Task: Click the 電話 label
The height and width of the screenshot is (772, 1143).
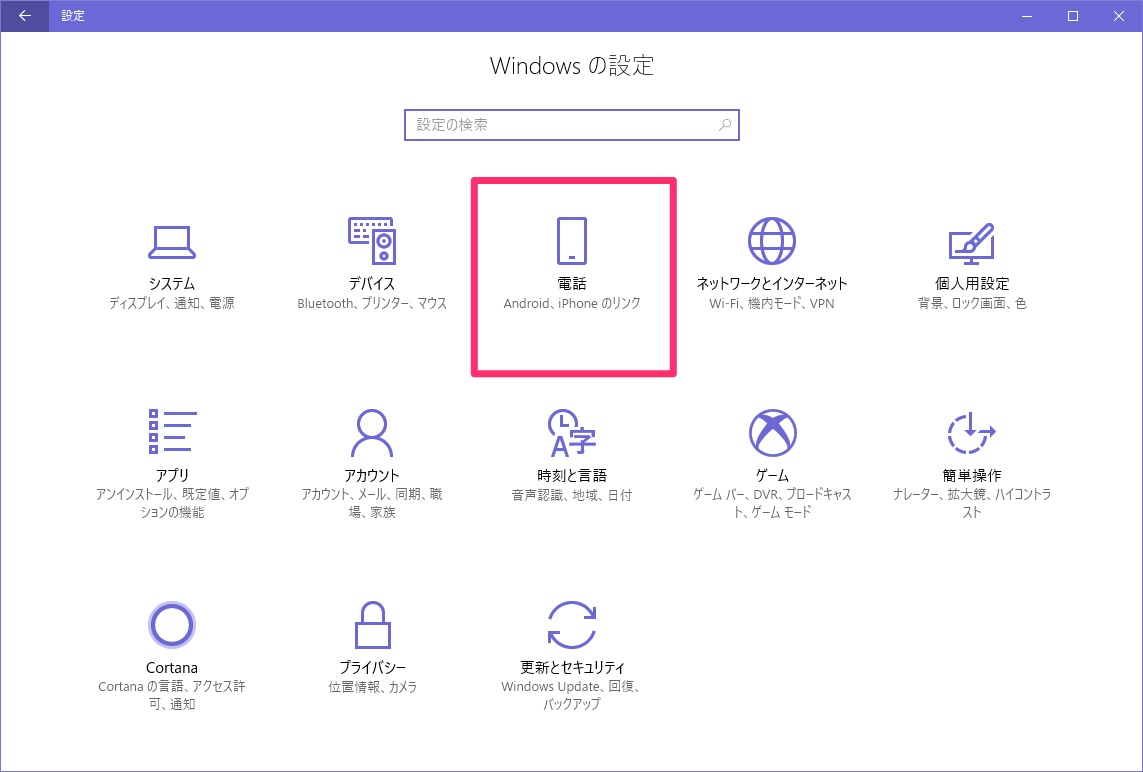Action: tap(572, 284)
